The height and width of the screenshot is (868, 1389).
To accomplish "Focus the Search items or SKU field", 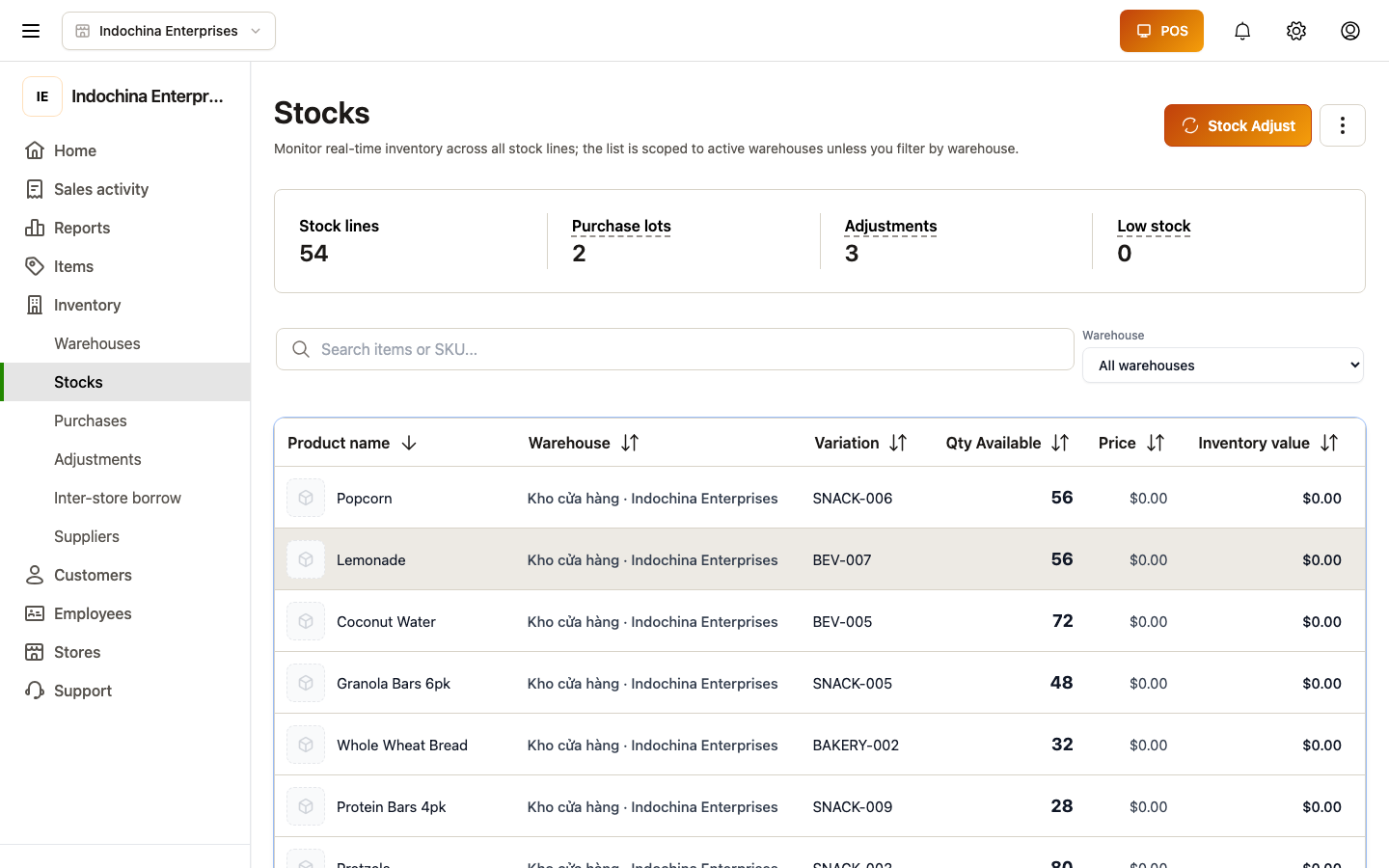I will pos(675,349).
